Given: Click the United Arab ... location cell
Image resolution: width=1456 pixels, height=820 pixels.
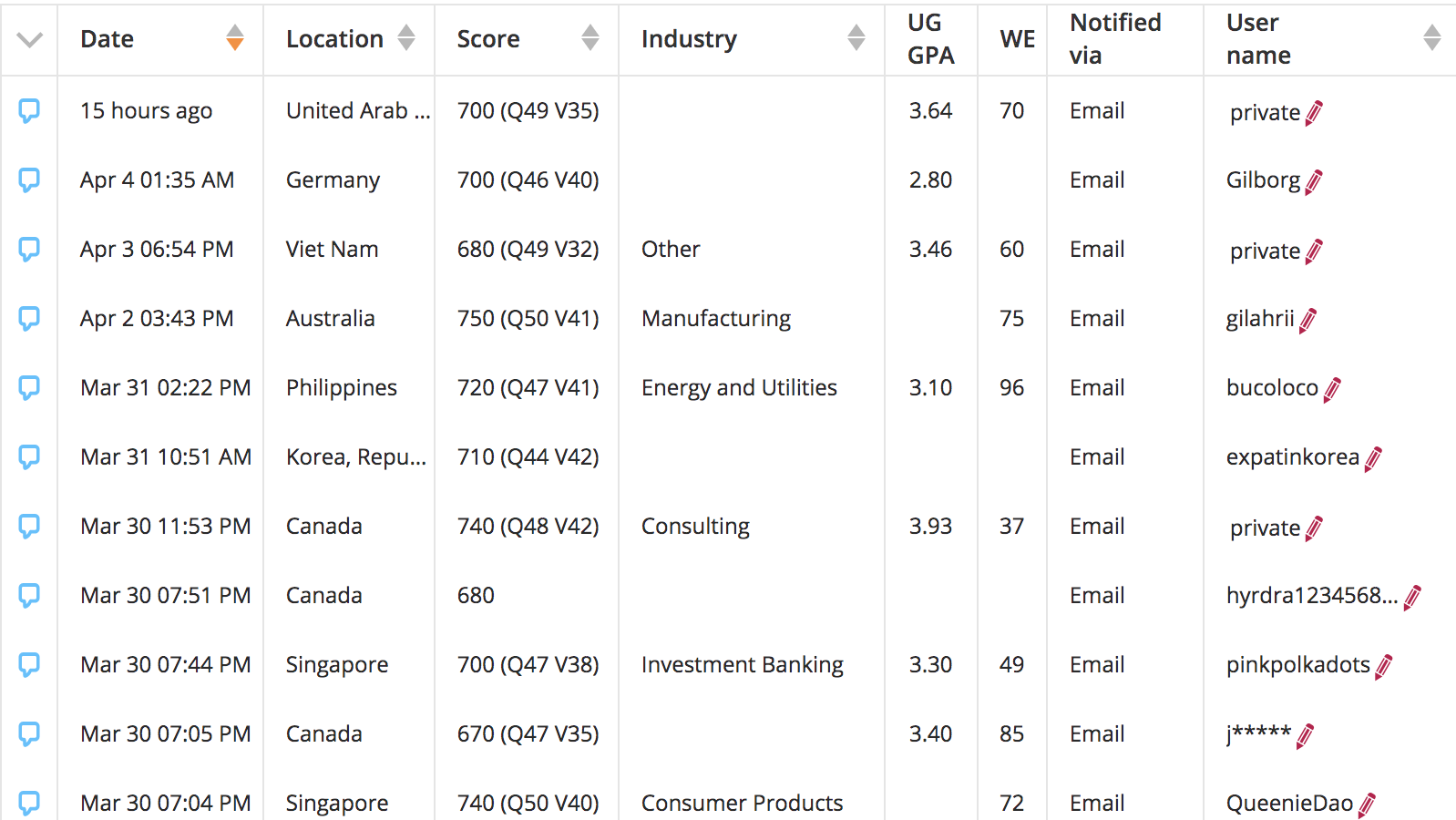Looking at the screenshot, I should pyautogui.click(x=358, y=111).
